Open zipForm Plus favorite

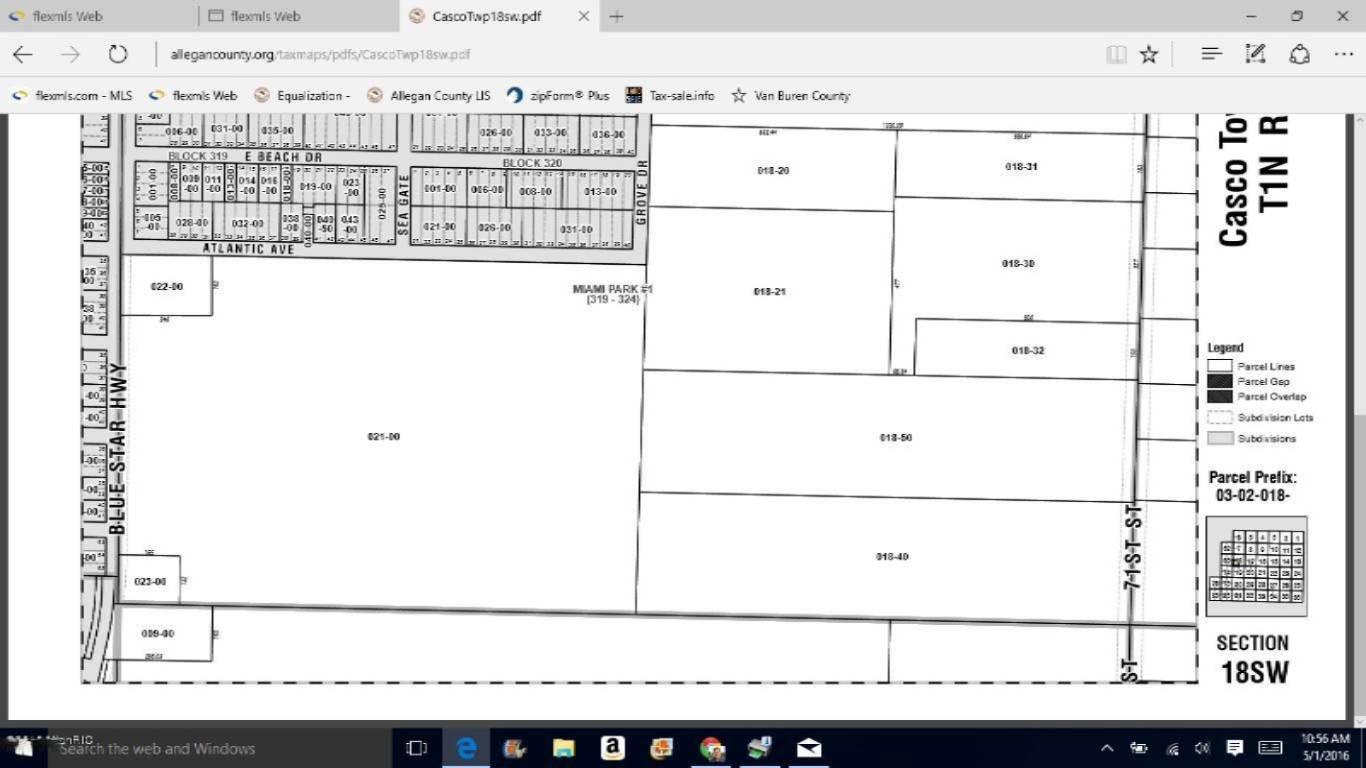tap(558, 95)
